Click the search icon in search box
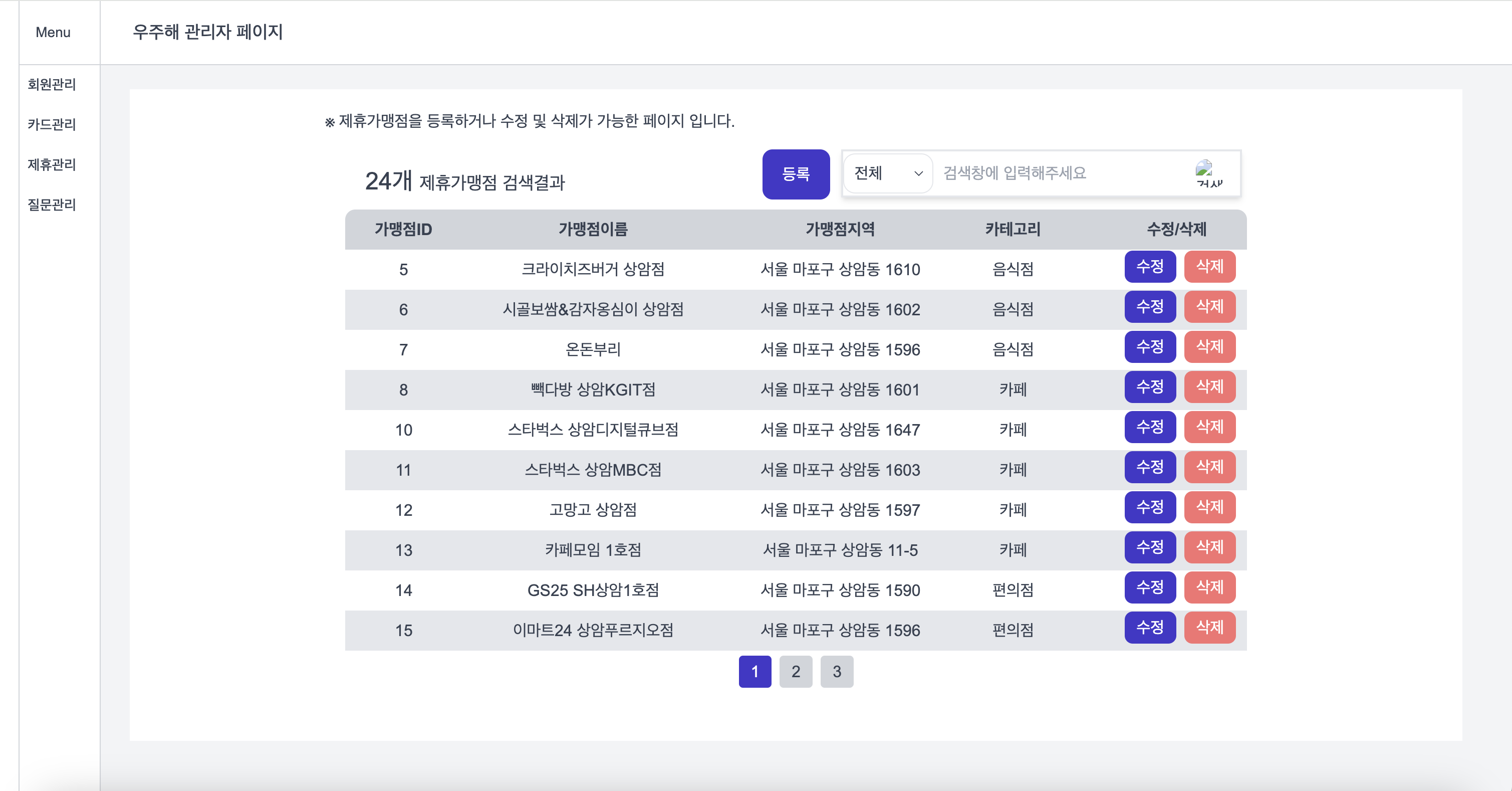Image resolution: width=1512 pixels, height=791 pixels. [1208, 173]
